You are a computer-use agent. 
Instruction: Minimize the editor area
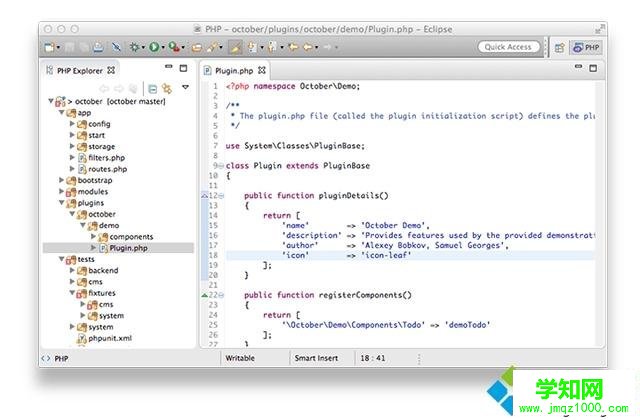pyautogui.click(x=578, y=67)
